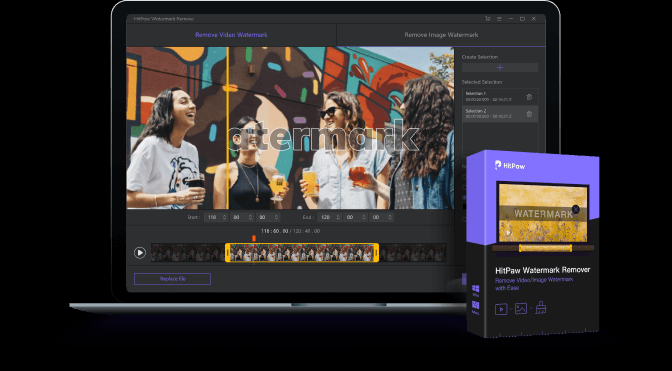Click the Windows logo on the box side
Viewport: 672px width, 371px height.
coord(476,289)
